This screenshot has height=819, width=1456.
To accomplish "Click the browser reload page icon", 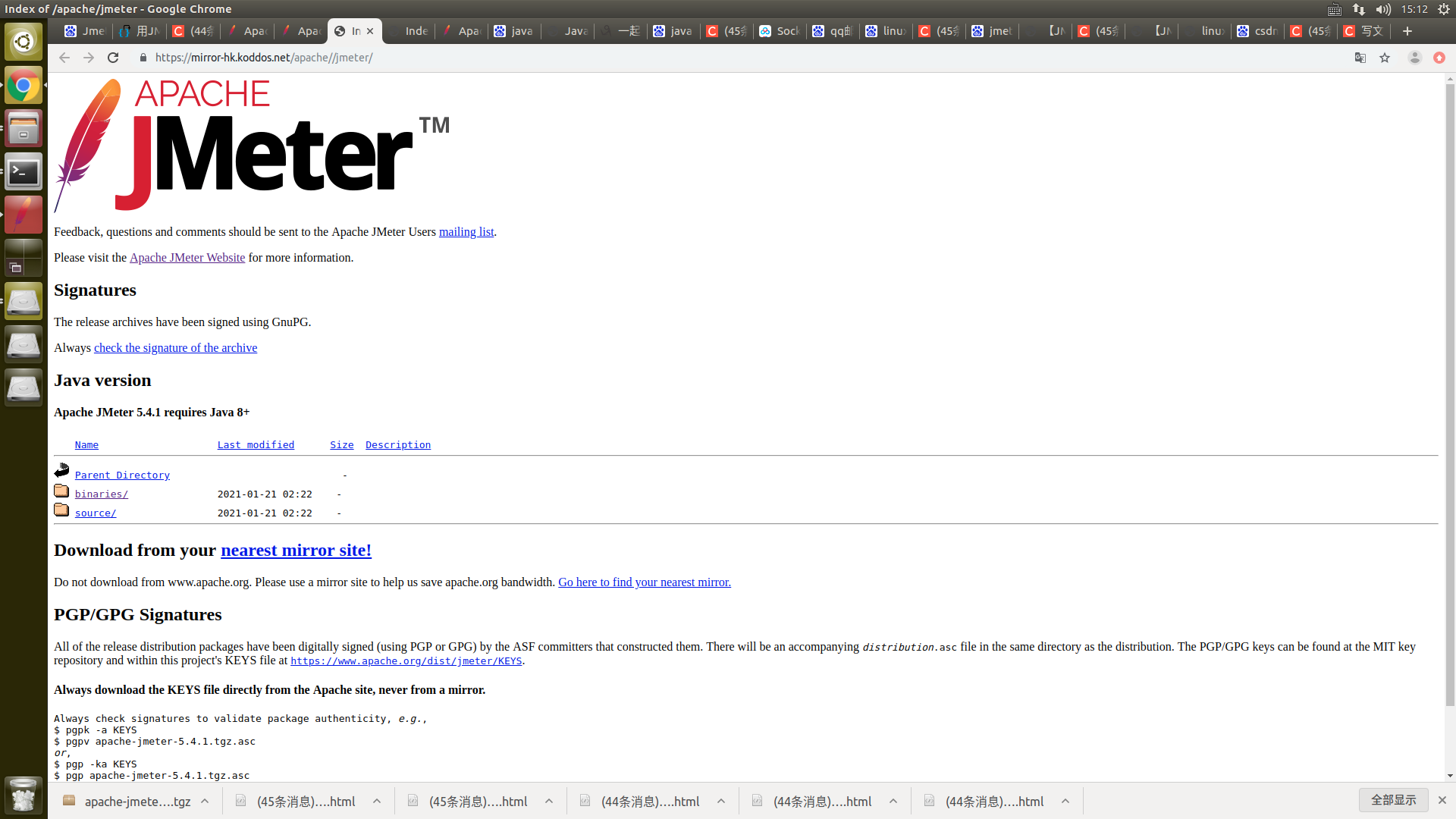I will (113, 58).
